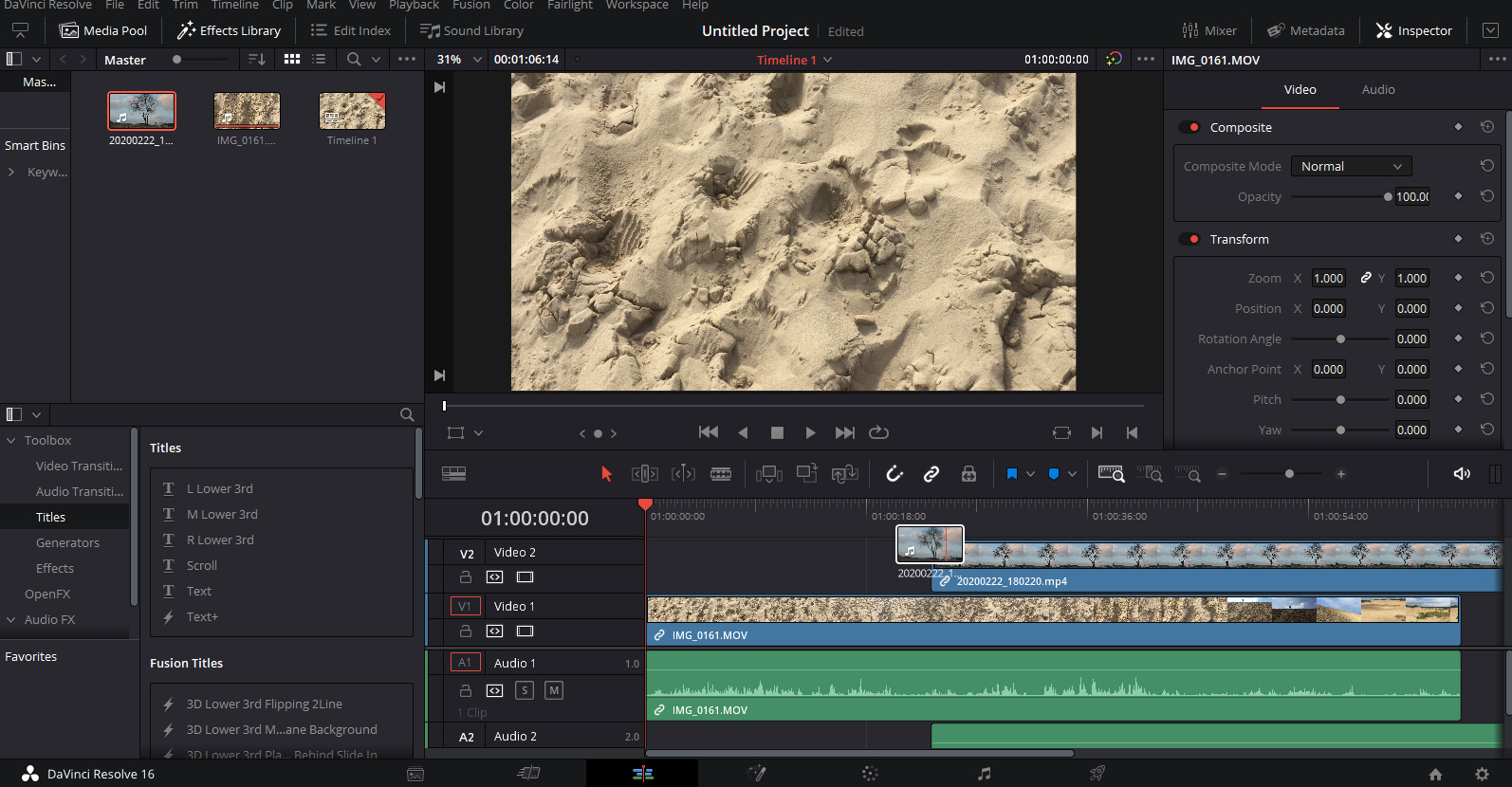Viewport: 1512px width, 787px height.
Task: Adjust the Rotation Angle slider
Action: click(1340, 339)
